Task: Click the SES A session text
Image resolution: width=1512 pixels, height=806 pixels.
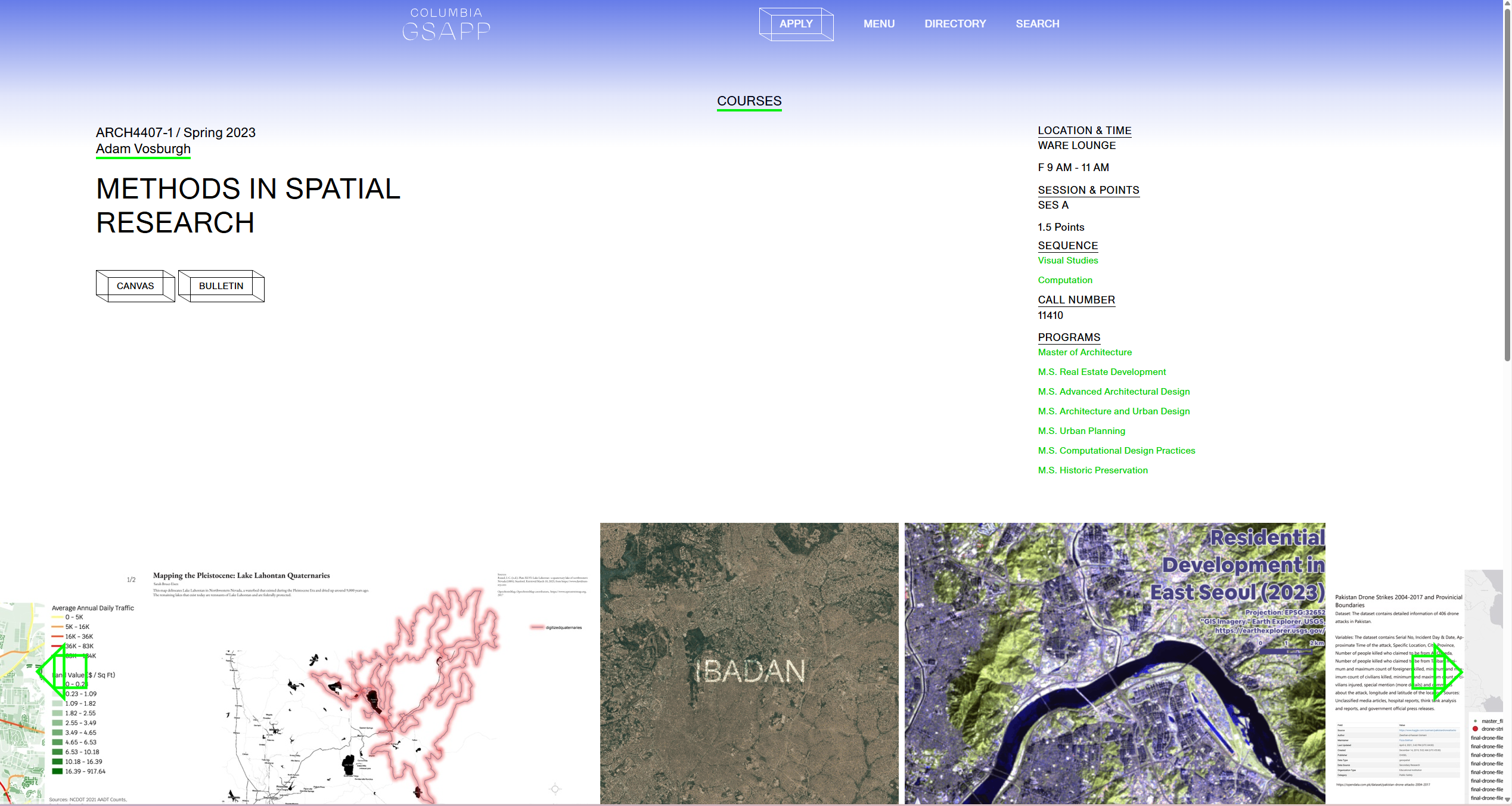Action: pos(1053,205)
